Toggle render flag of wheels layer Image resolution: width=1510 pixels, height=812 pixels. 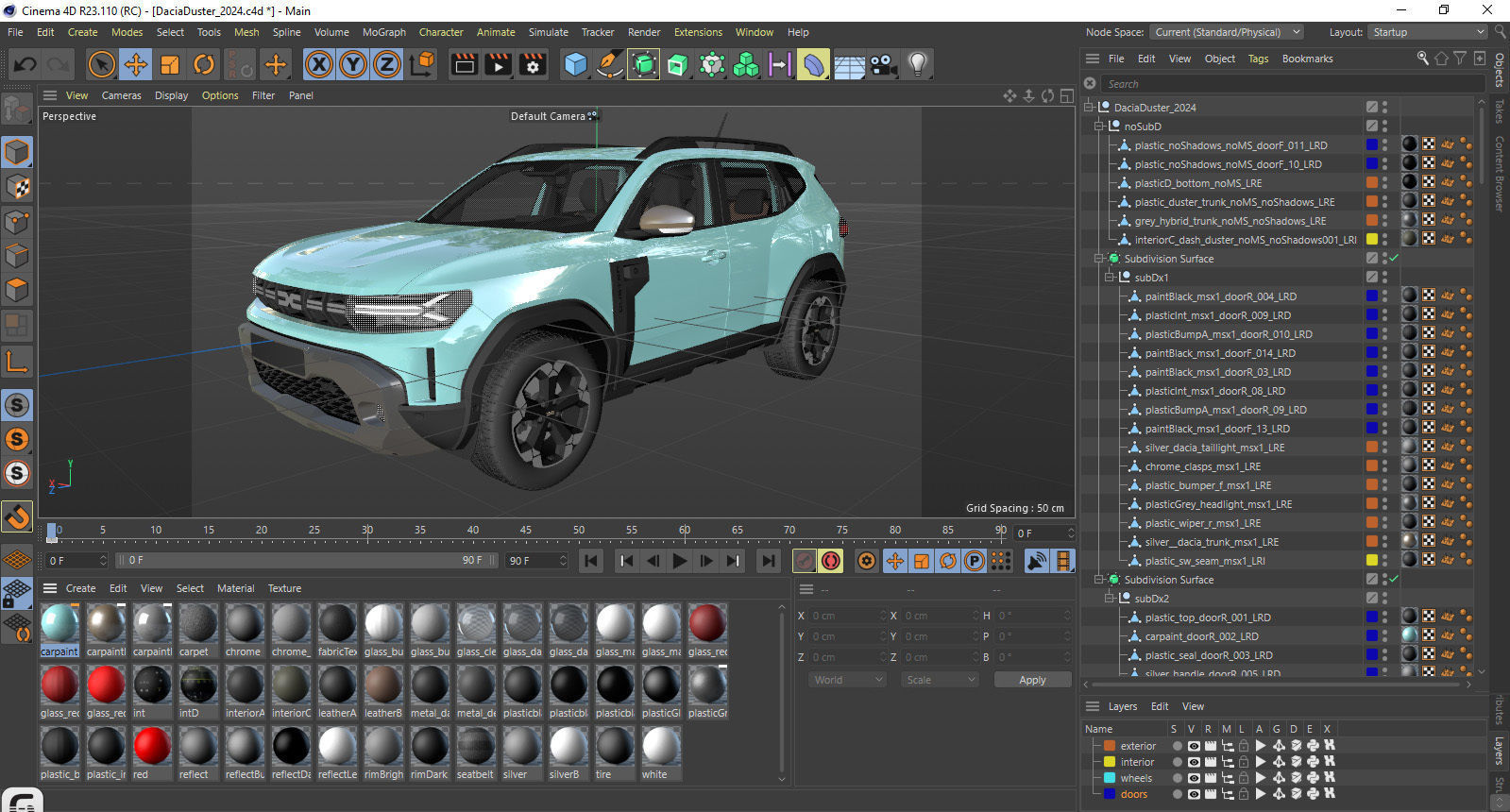pos(1211,778)
